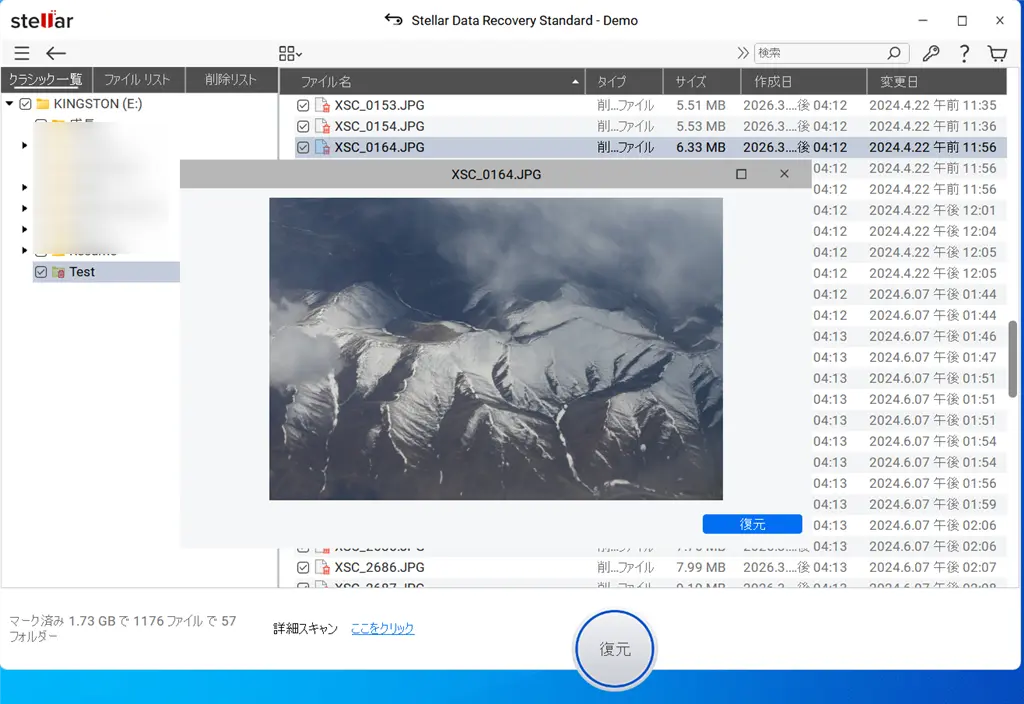The image size is (1024, 704).
Task: Click the ファイル名 column sort arrow
Action: 574,79
